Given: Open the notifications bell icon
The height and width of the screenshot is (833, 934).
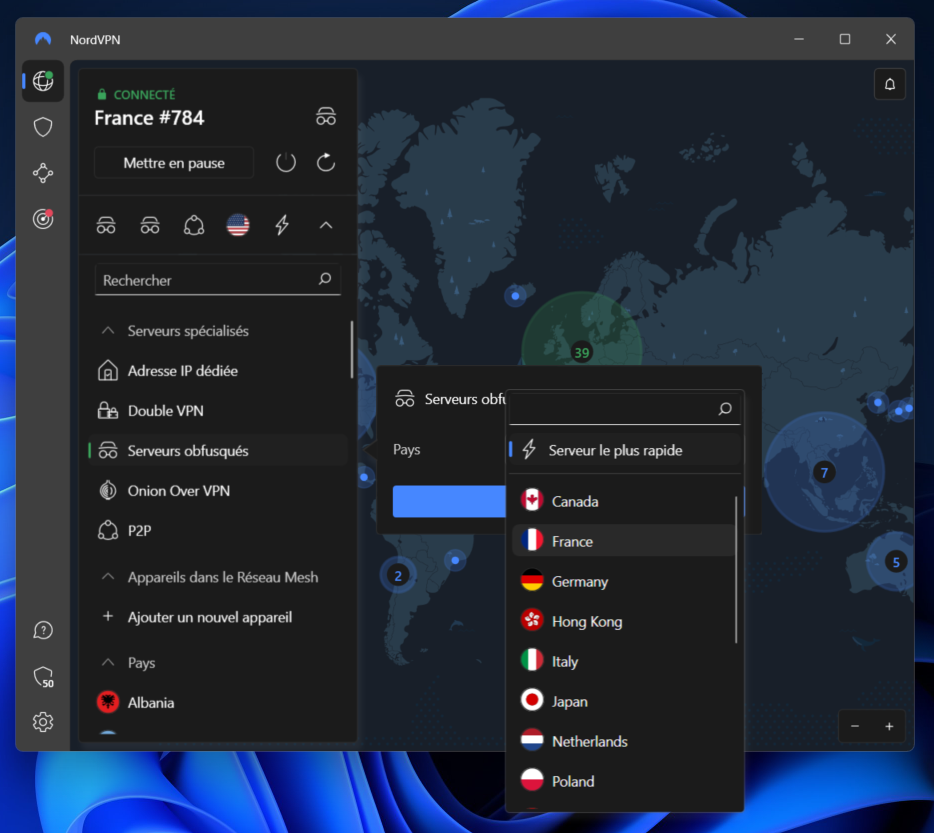Looking at the screenshot, I should coord(889,84).
